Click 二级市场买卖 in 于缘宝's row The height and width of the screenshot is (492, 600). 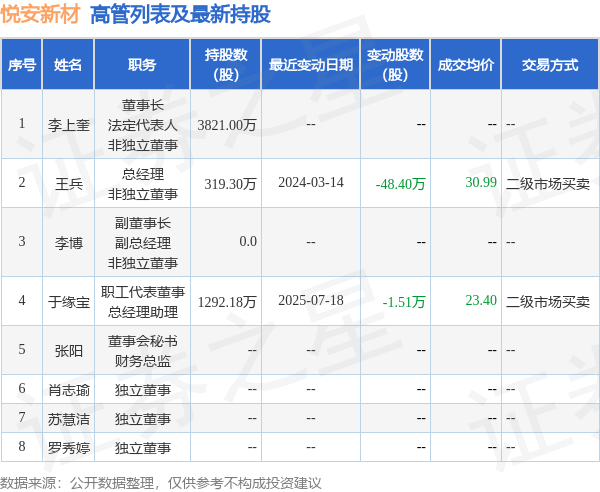point(548,302)
